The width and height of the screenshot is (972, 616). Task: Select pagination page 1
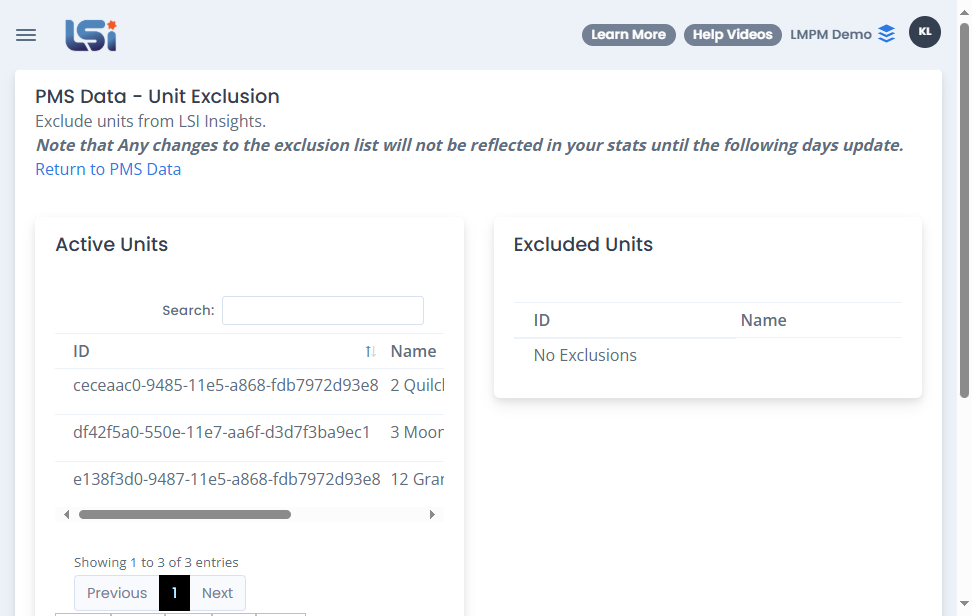click(175, 593)
